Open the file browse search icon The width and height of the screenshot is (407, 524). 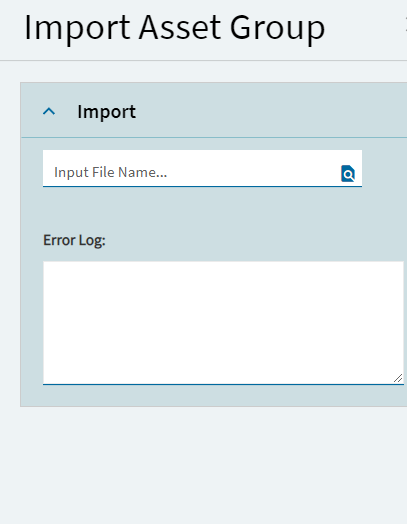348,173
